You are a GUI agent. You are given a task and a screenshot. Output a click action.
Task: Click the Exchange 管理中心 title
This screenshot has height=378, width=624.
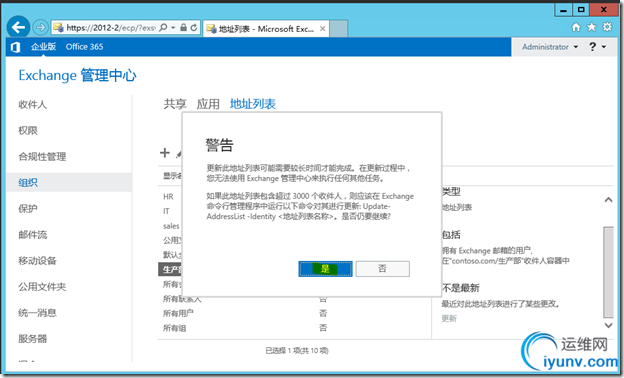pos(78,75)
